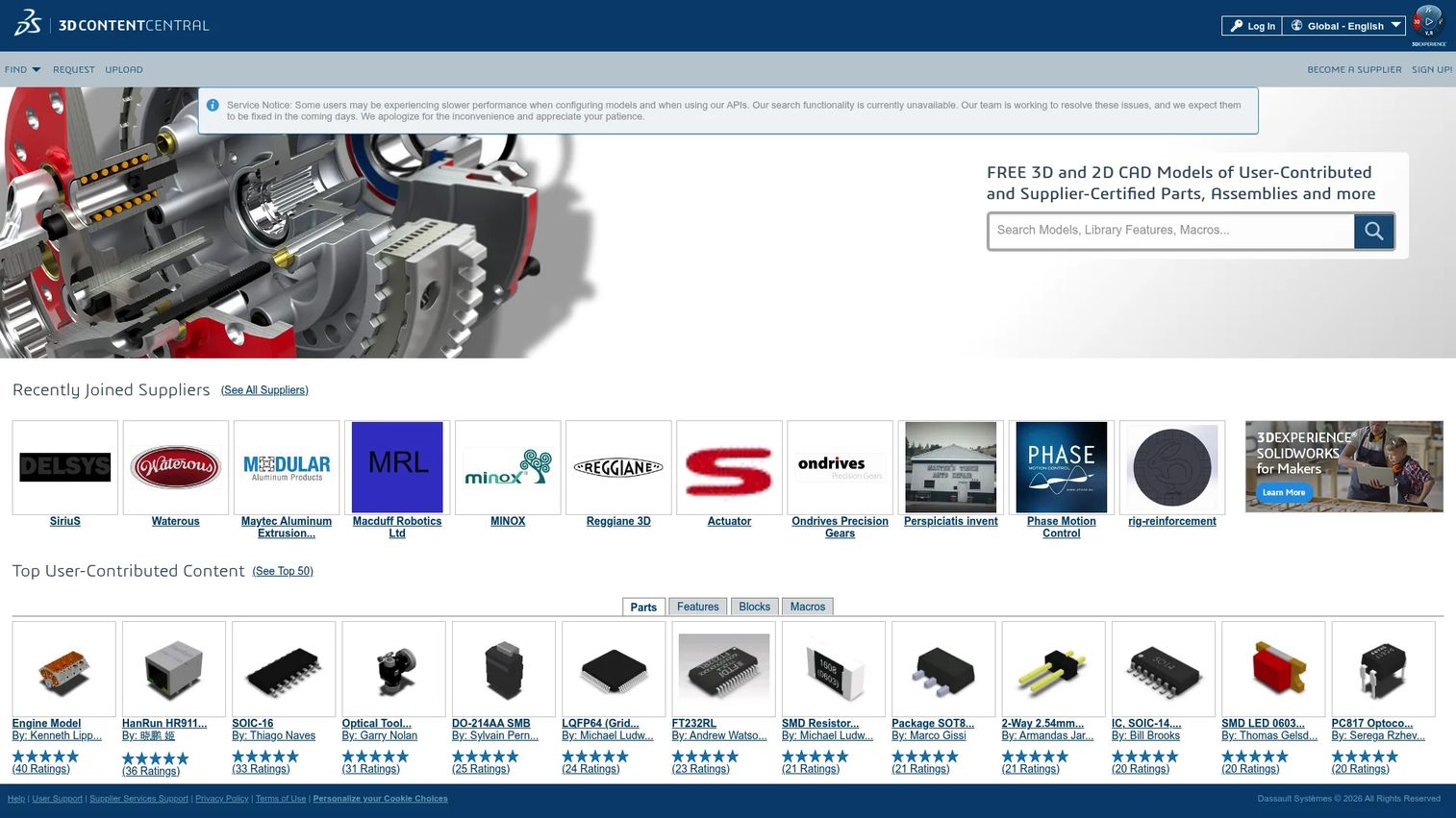Open the REQUEST menu item

pyautogui.click(x=74, y=69)
